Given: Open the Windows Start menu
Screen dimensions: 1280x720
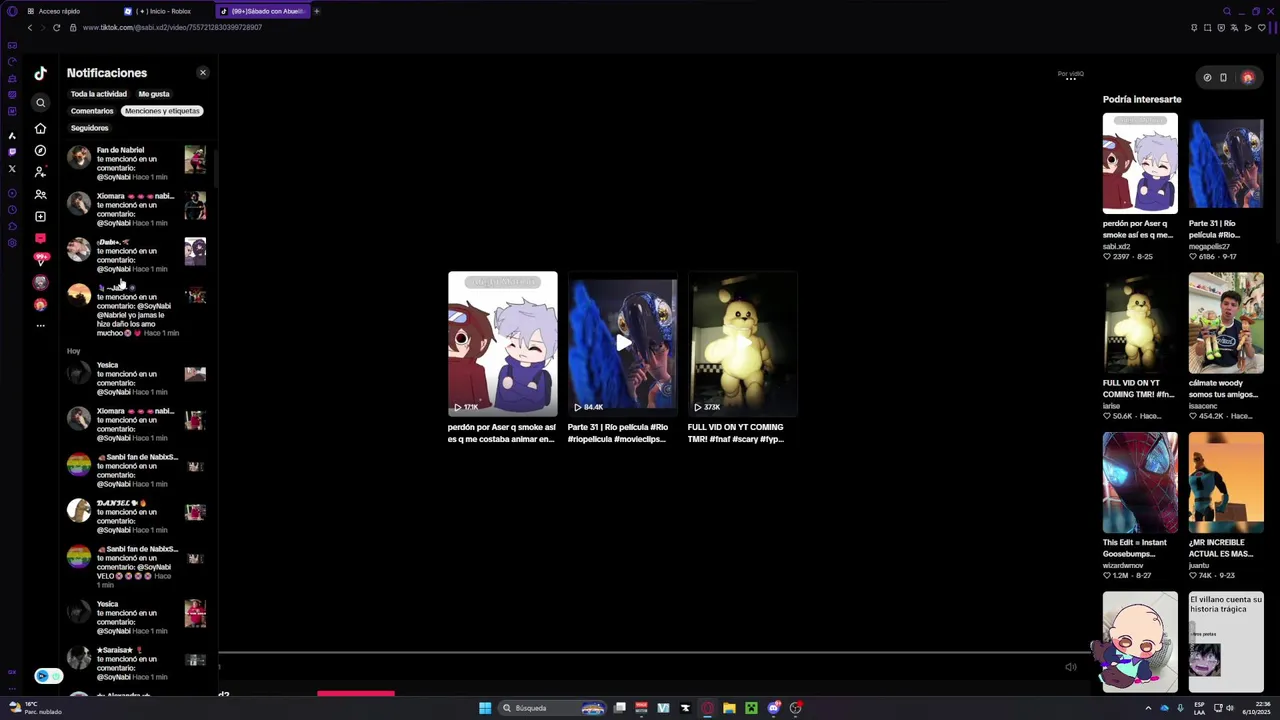Looking at the screenshot, I should pos(485,708).
